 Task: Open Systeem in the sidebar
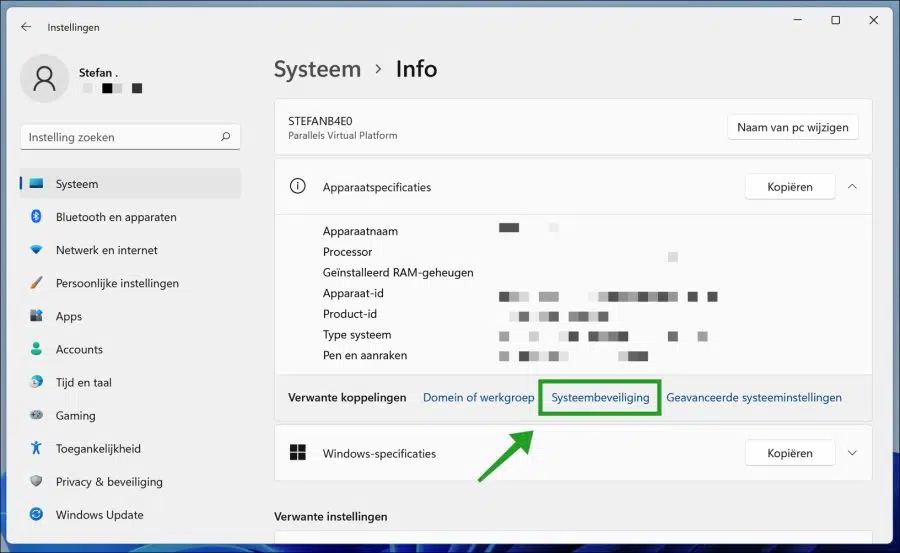[x=131, y=184]
